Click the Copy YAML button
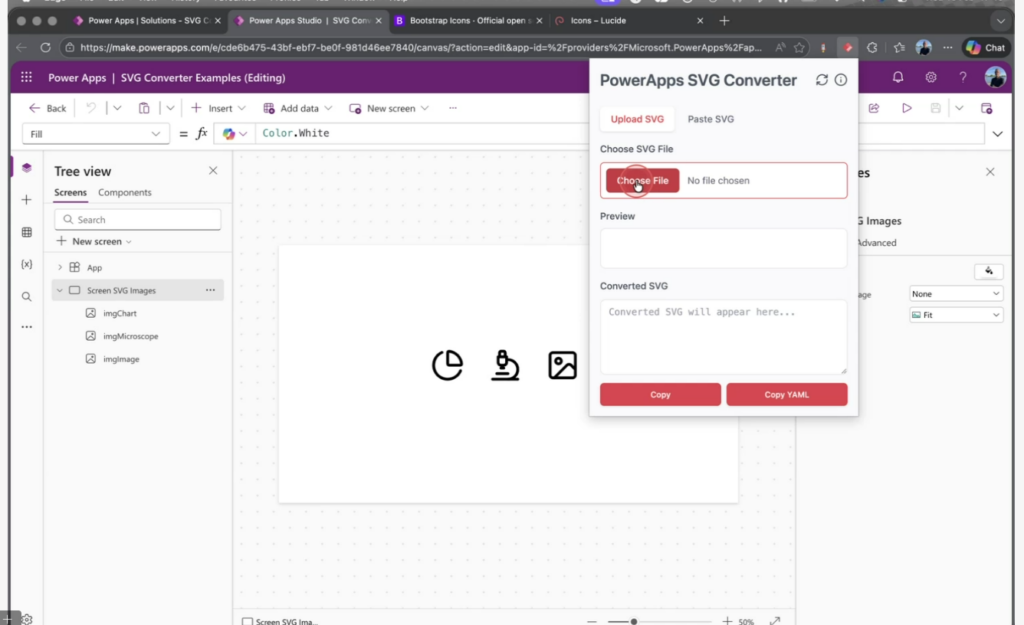The width and height of the screenshot is (1024, 625). pyautogui.click(x=786, y=394)
